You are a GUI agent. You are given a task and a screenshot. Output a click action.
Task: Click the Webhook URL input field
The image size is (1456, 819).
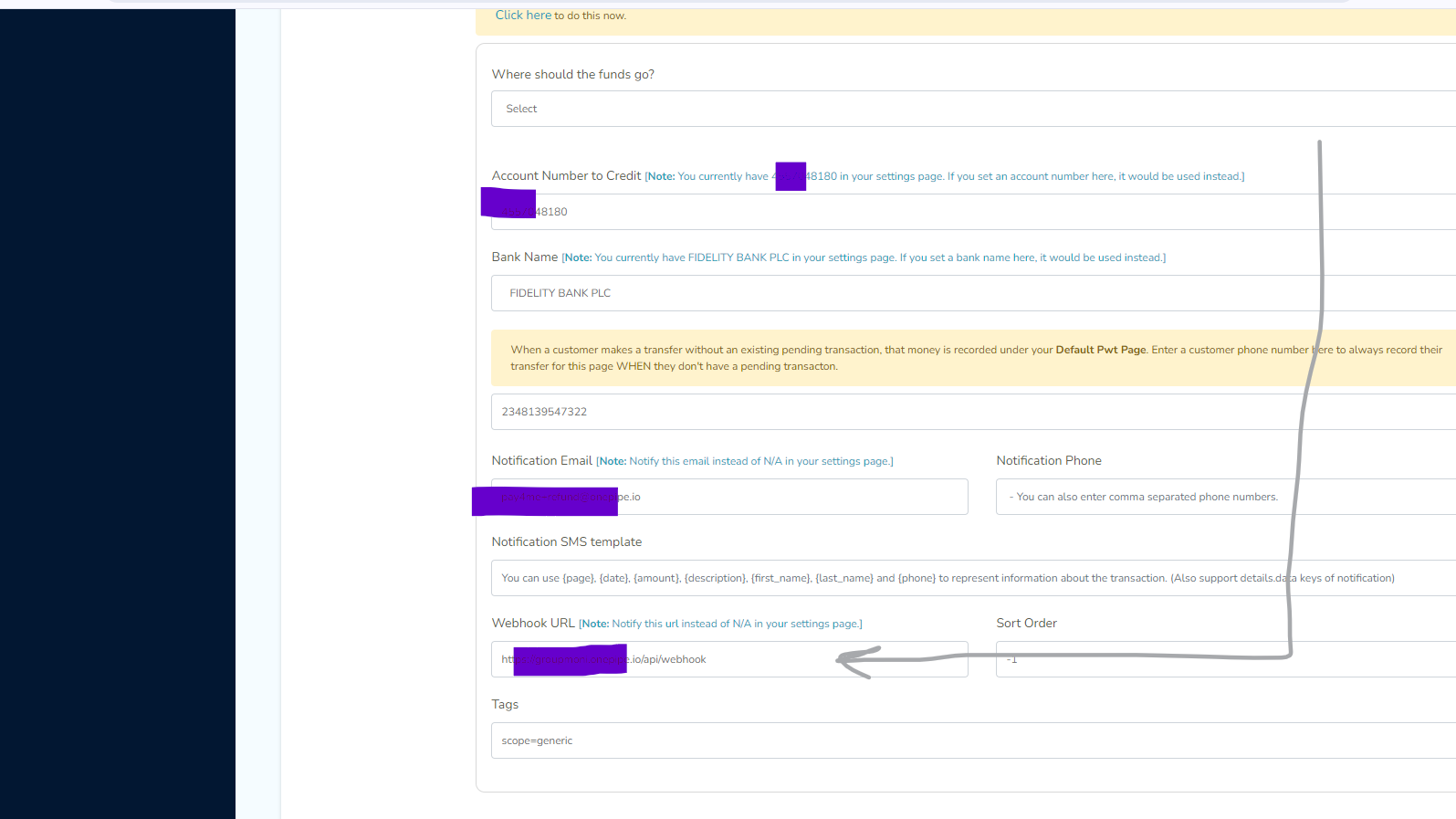point(729,659)
